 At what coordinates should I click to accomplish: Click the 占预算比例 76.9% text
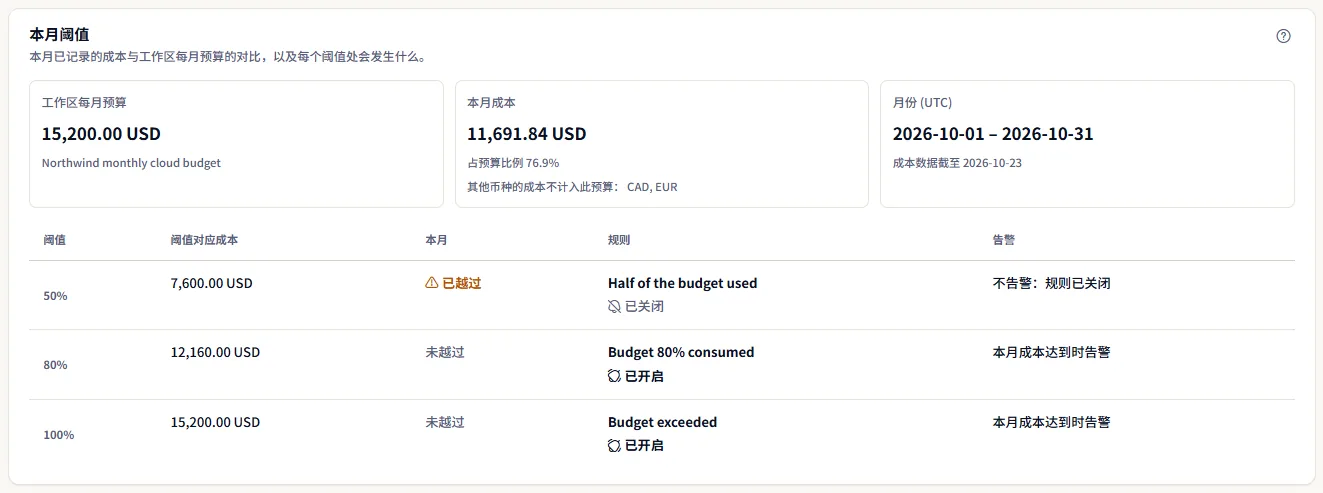(x=513, y=163)
